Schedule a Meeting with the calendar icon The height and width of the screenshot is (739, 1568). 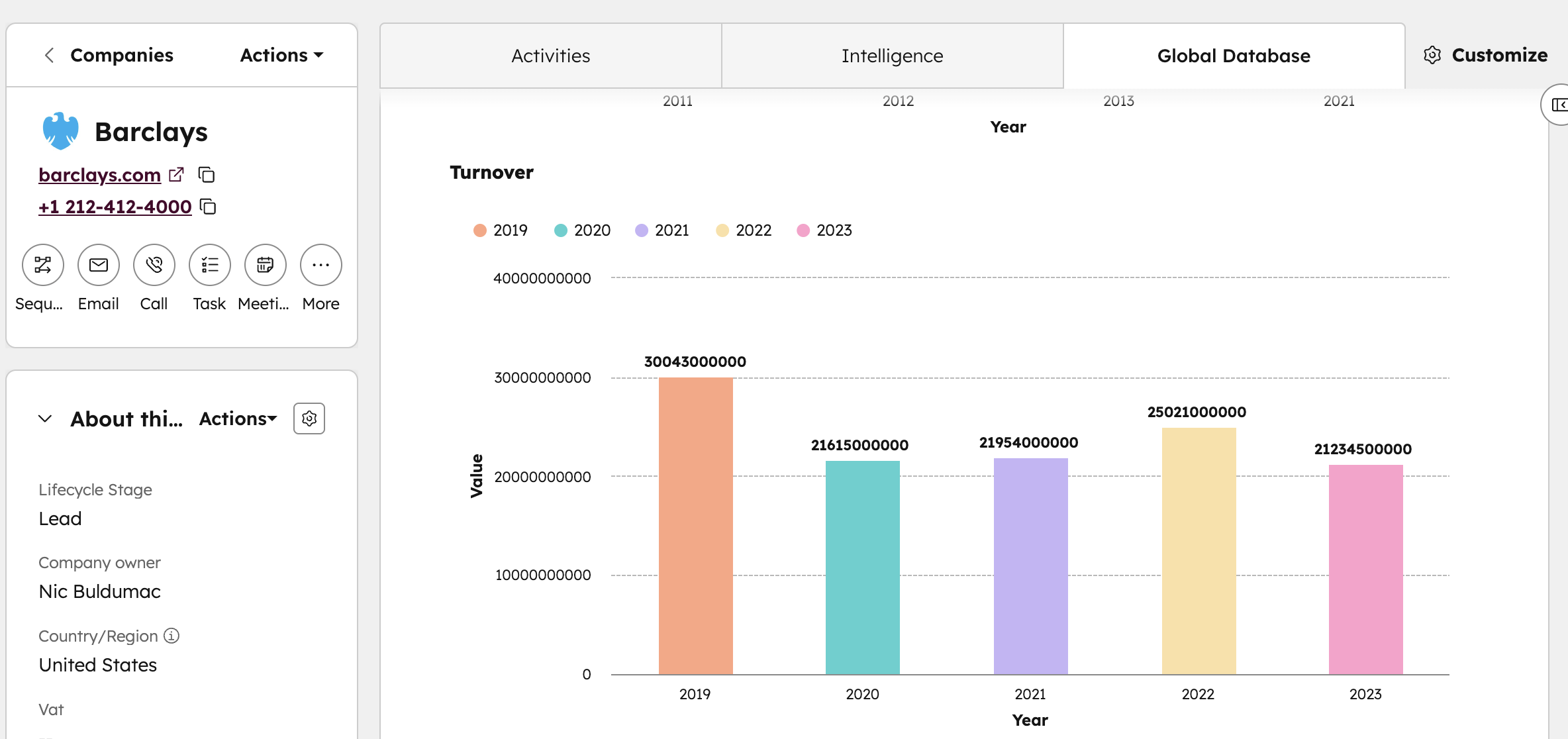[266, 265]
